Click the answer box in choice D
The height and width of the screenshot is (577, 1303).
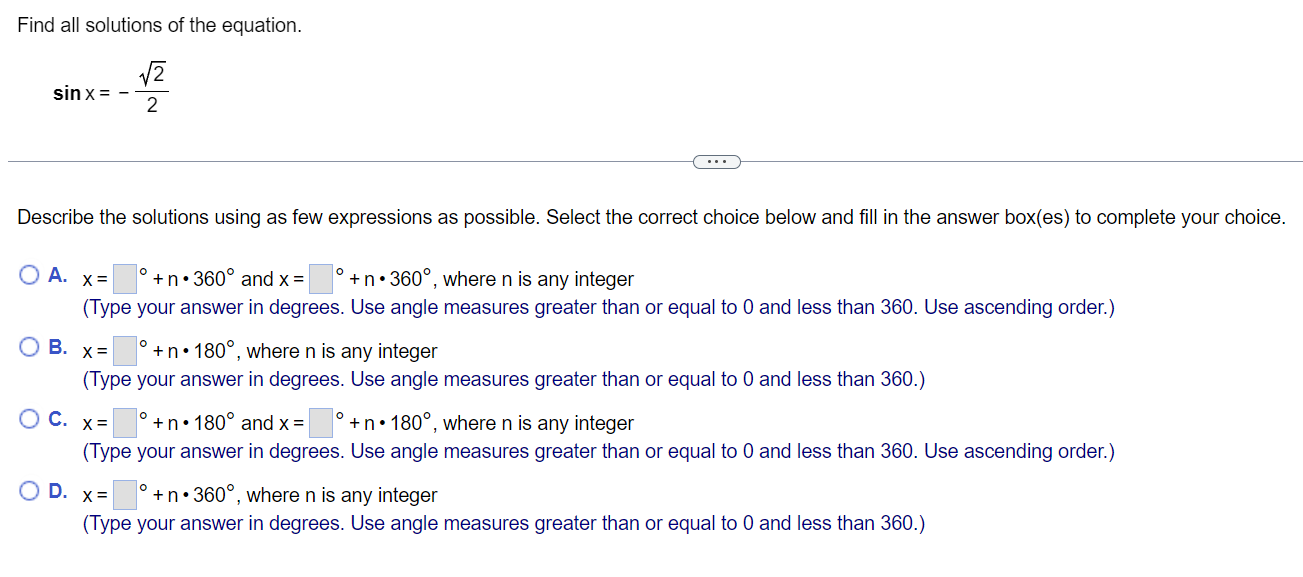click(x=123, y=493)
